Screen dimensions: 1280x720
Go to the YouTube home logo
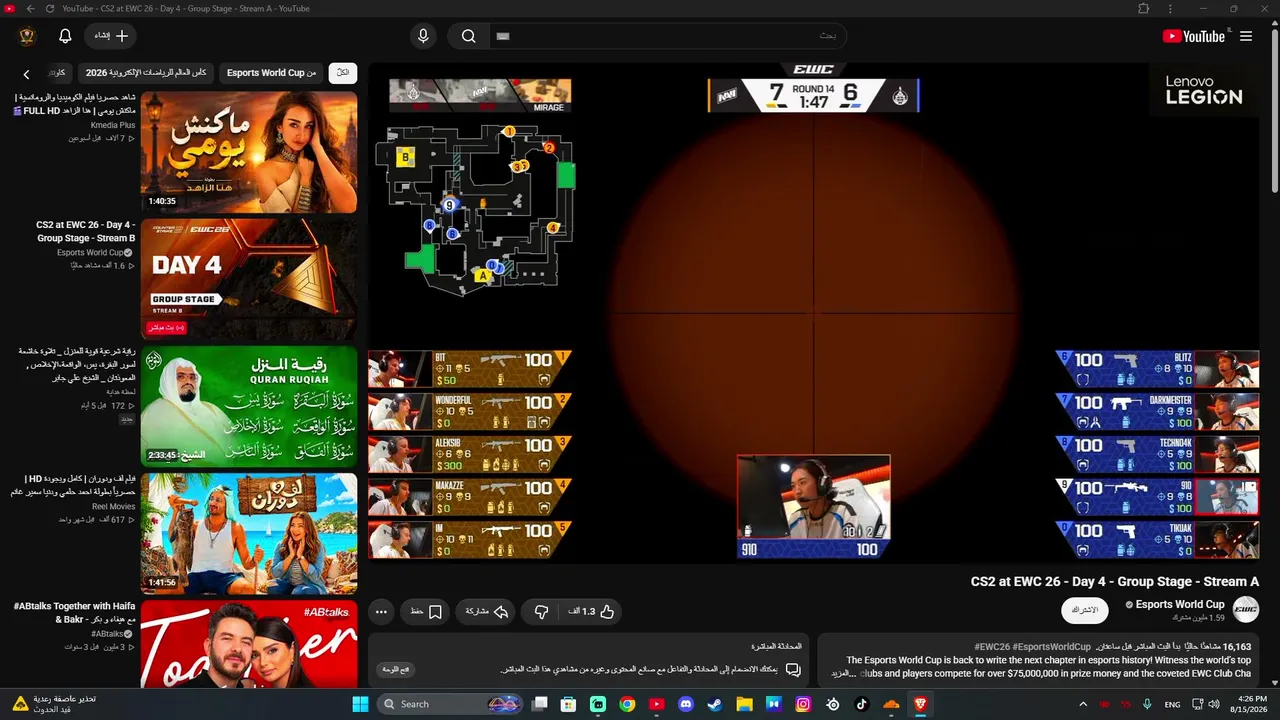(1193, 36)
